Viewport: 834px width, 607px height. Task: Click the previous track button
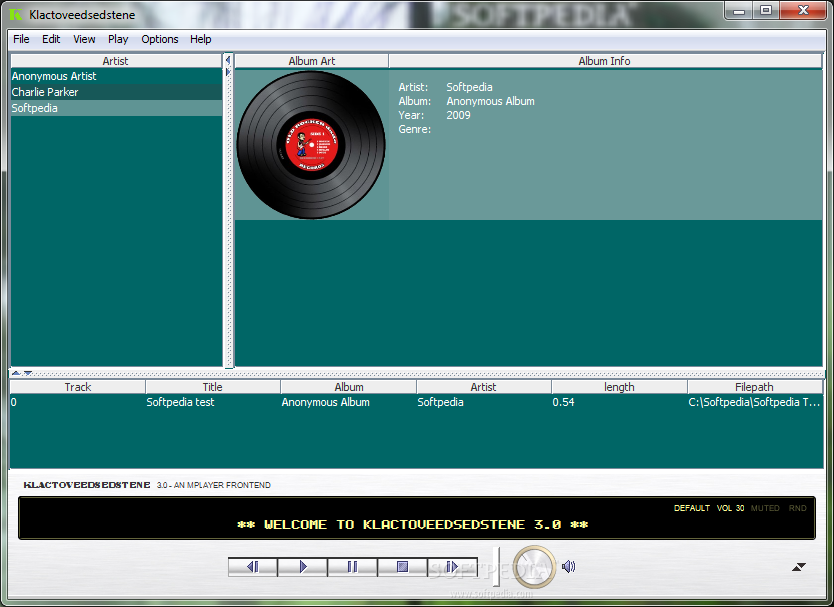click(253, 567)
